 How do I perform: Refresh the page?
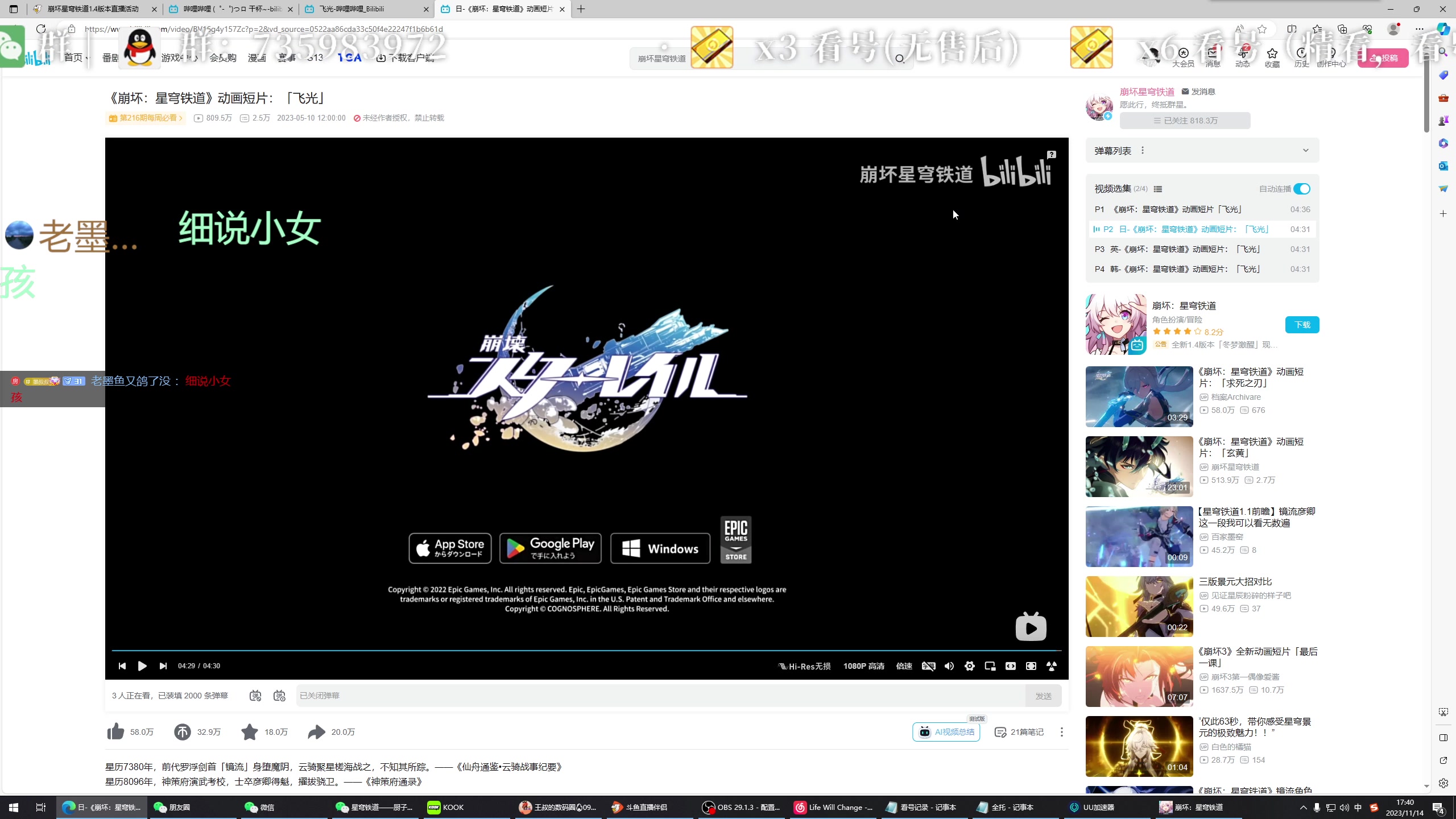[40, 29]
